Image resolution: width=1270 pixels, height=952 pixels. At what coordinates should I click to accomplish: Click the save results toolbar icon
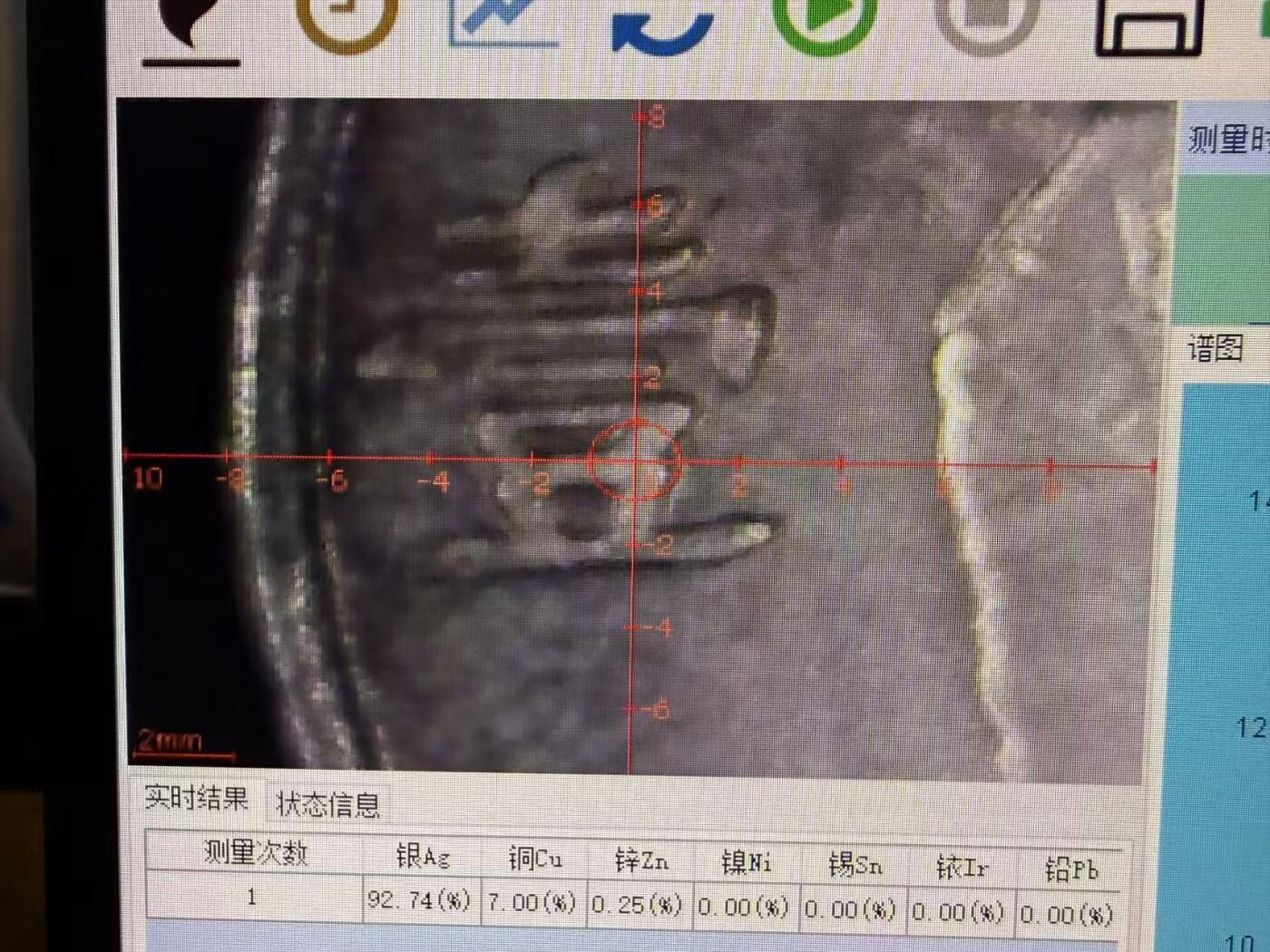coord(1148,23)
